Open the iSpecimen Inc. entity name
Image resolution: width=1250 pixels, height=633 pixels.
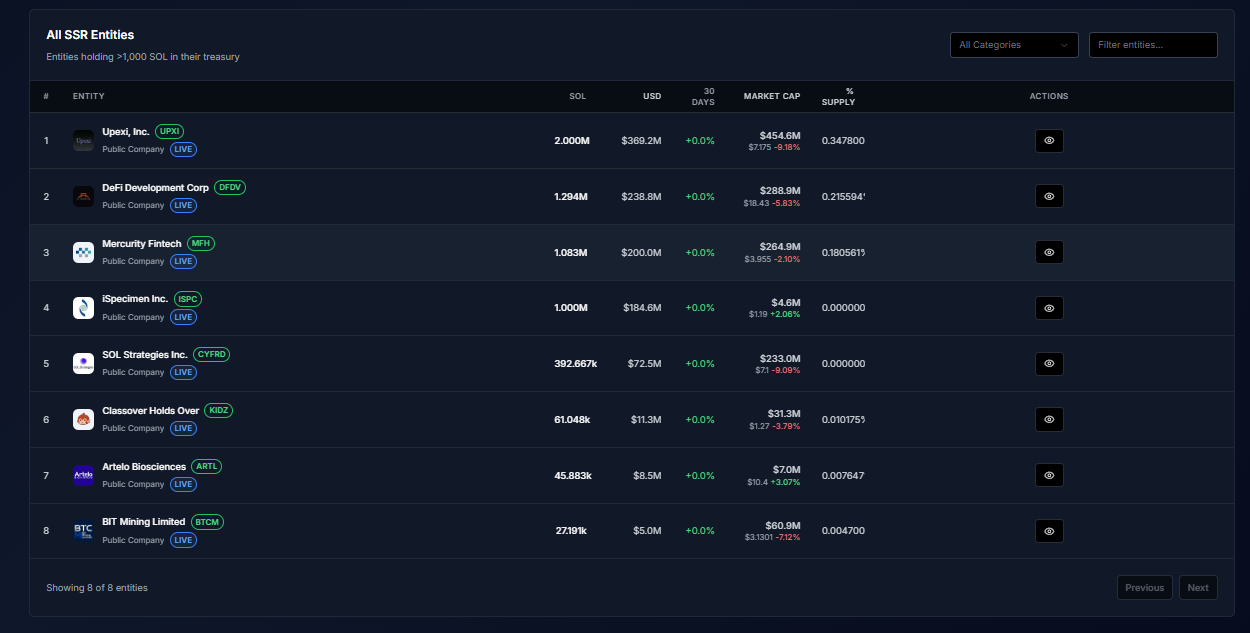(x=135, y=299)
